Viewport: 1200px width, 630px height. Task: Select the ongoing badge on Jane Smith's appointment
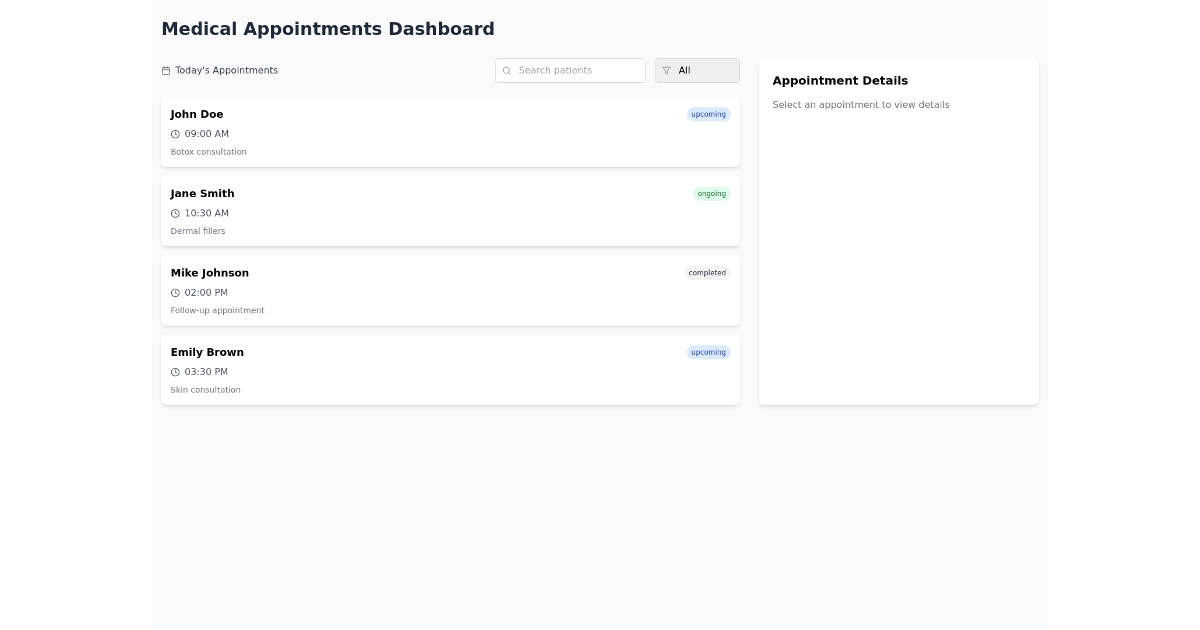coord(711,193)
